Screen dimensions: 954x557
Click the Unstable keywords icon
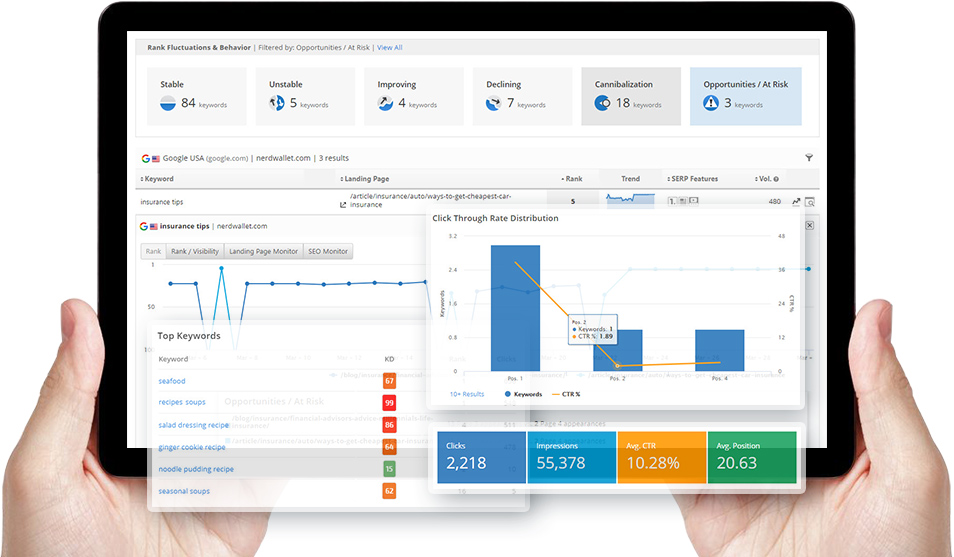[277, 103]
